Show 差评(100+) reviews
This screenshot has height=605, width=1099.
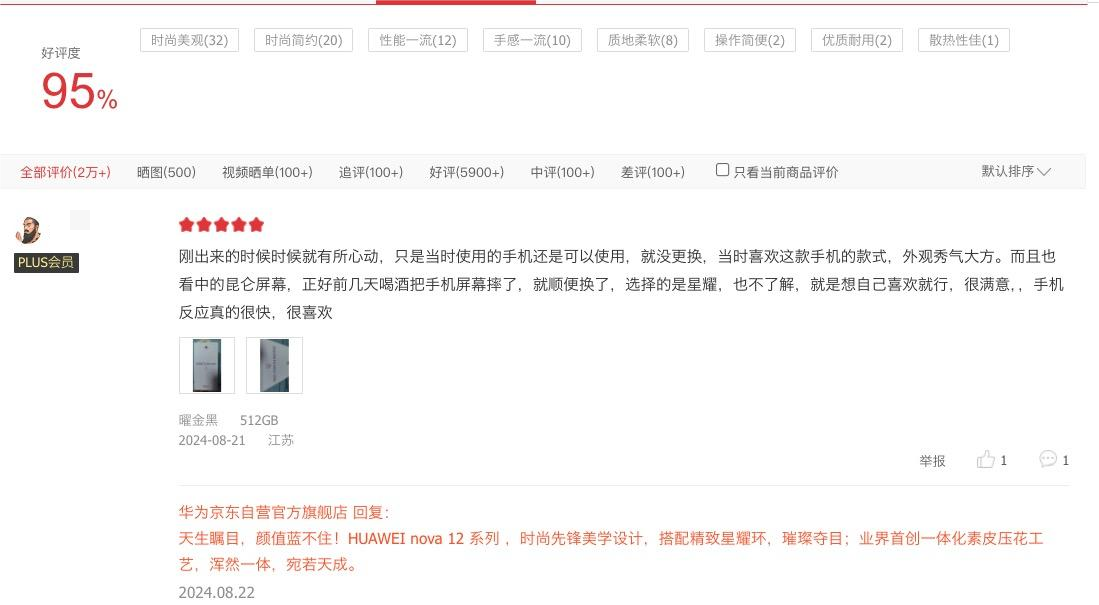click(x=653, y=172)
